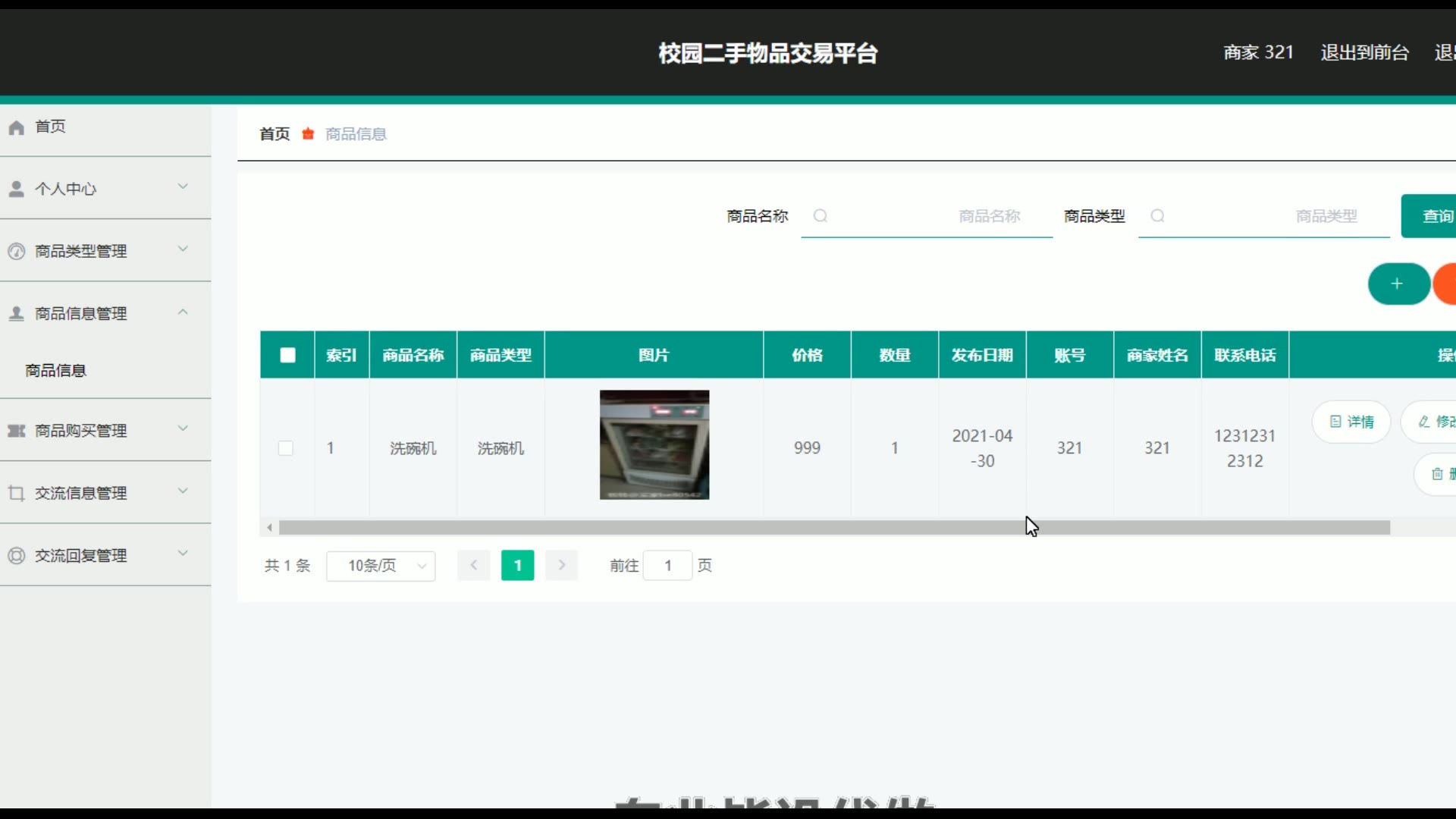Click the 商品购买管理 sidebar icon
Viewport: 1456px width, 819px height.
point(17,431)
